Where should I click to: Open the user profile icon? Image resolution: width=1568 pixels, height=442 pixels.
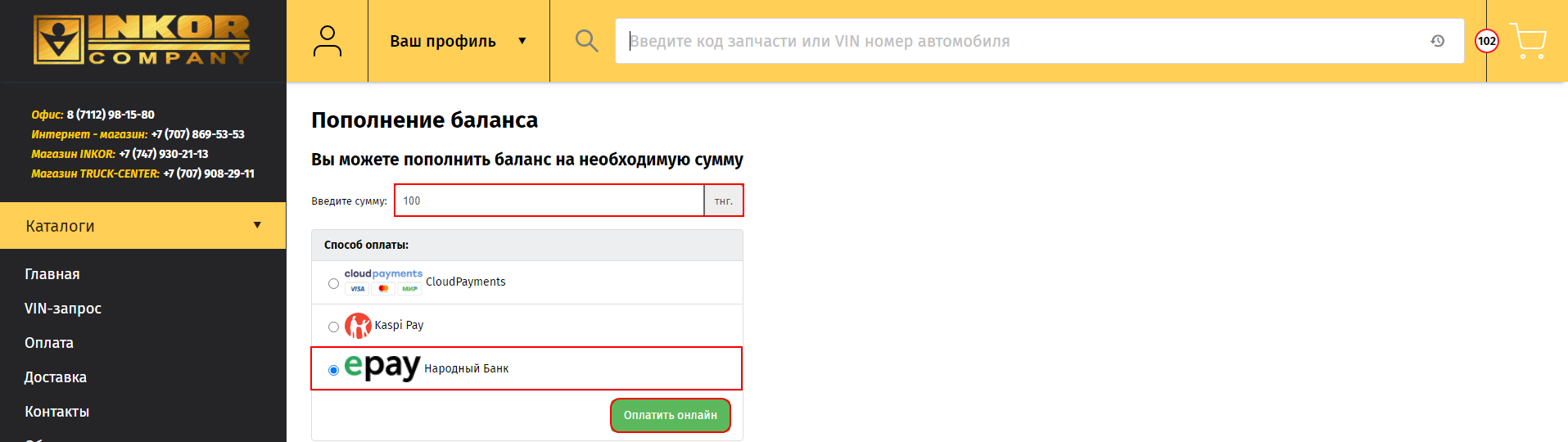click(327, 41)
